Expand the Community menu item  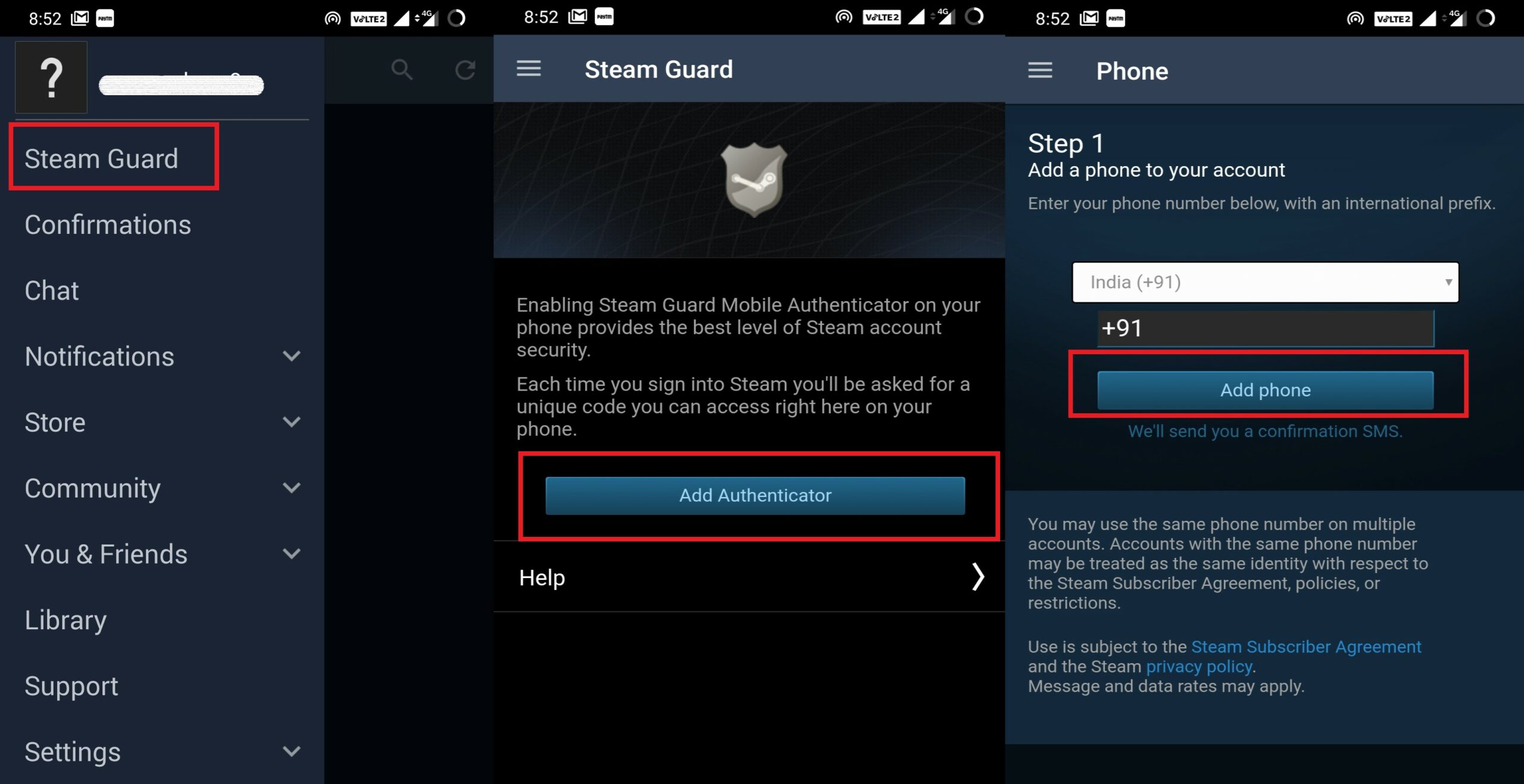[291, 489]
